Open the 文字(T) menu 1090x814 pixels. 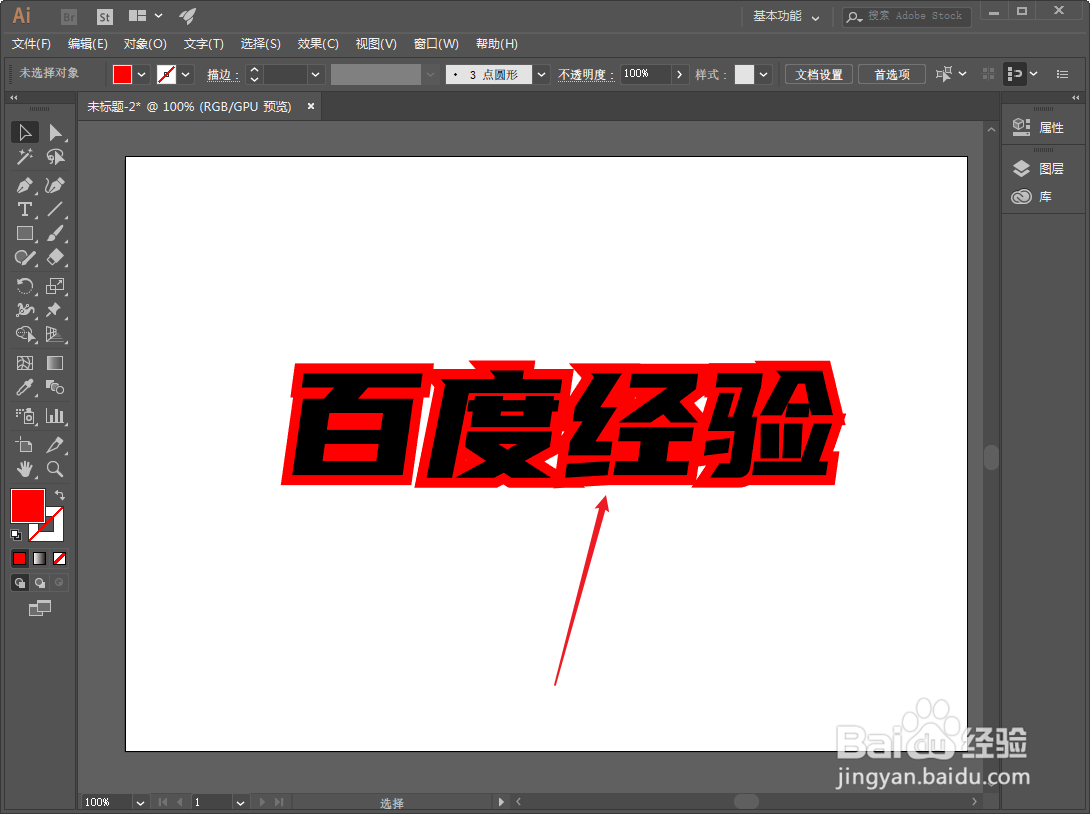tap(204, 44)
